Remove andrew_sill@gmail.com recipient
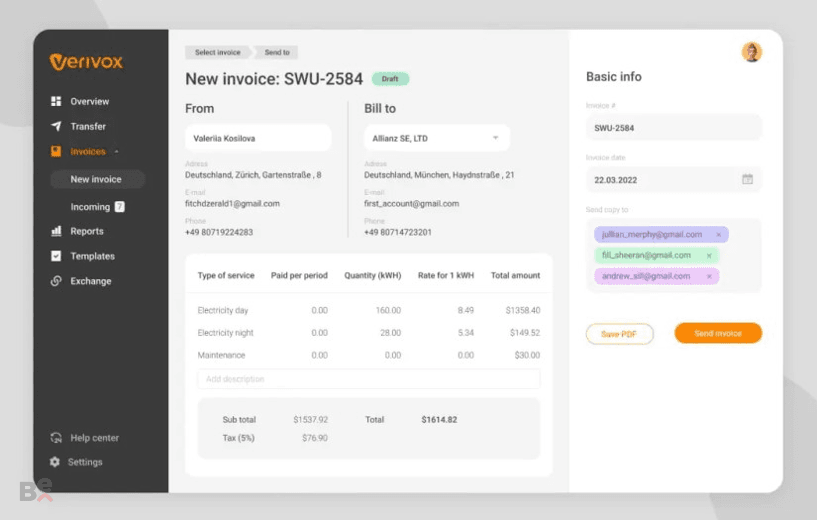 [709, 277]
